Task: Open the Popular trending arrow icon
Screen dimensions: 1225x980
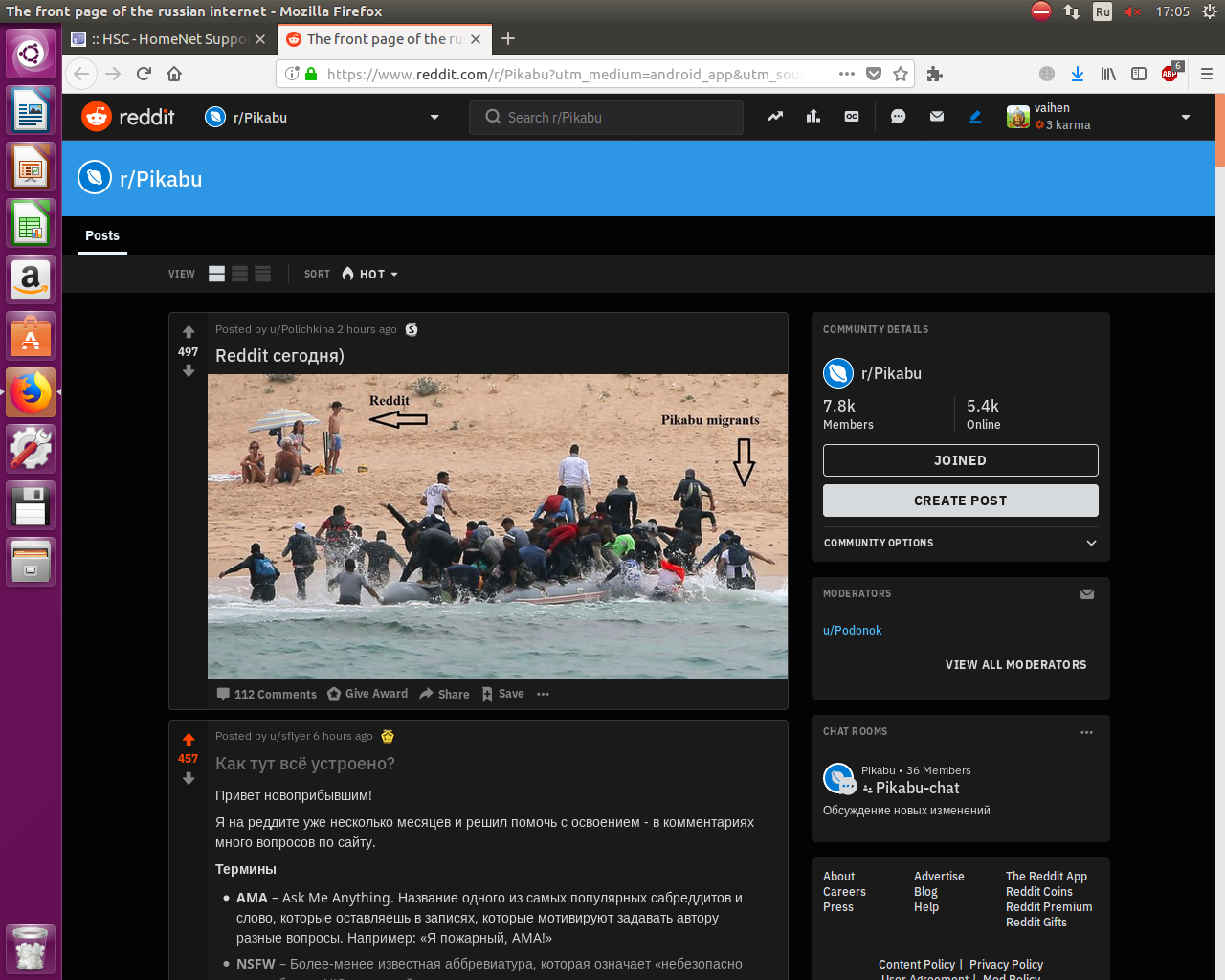Action: pyautogui.click(x=775, y=117)
